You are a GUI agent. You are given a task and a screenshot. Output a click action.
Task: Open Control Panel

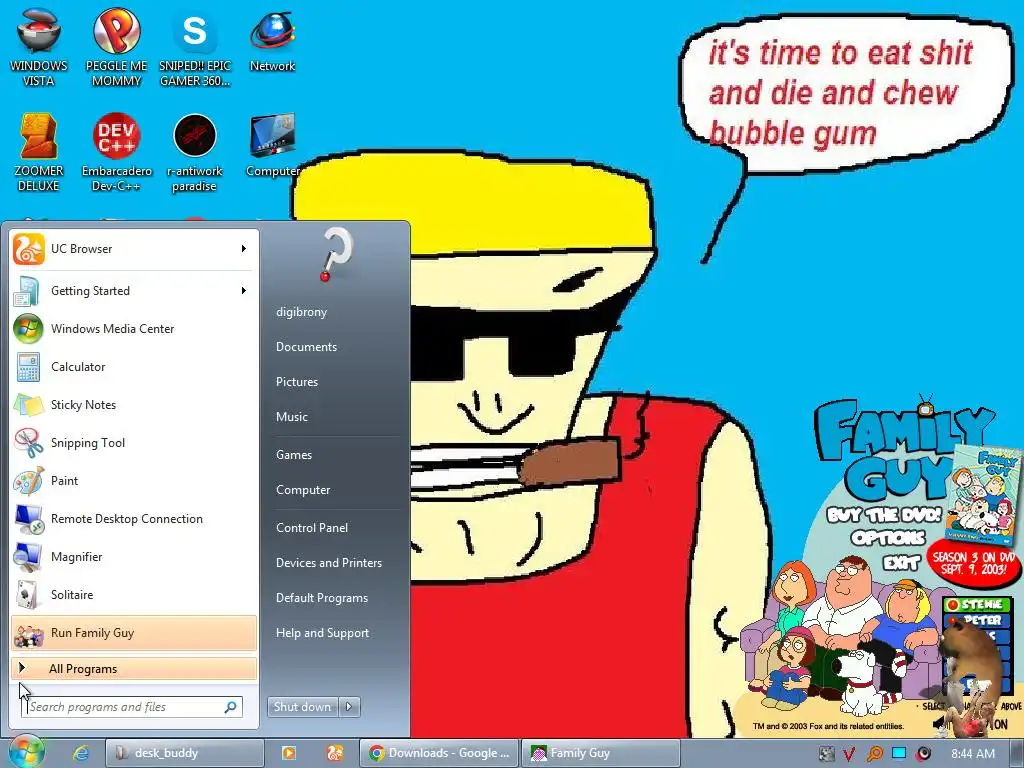[312, 528]
